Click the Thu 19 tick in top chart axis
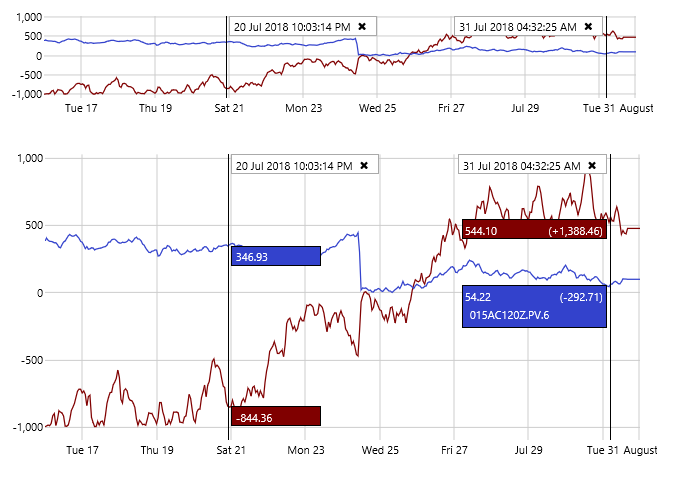 [x=155, y=107]
